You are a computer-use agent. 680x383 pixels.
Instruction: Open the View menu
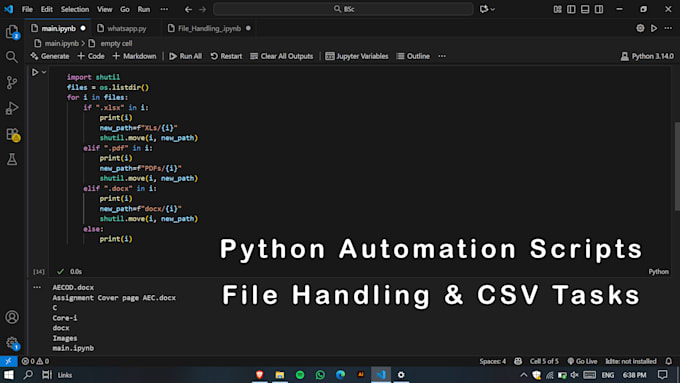105,9
